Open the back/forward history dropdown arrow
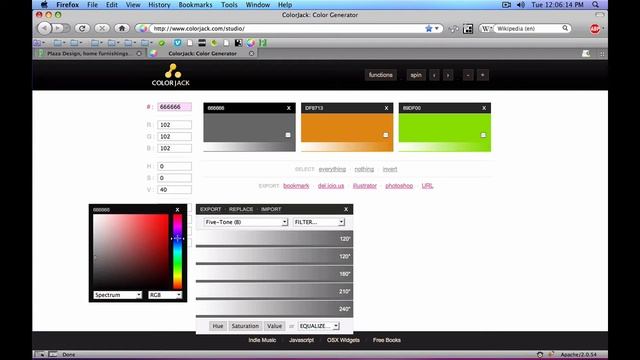The image size is (640, 360). 67,28
